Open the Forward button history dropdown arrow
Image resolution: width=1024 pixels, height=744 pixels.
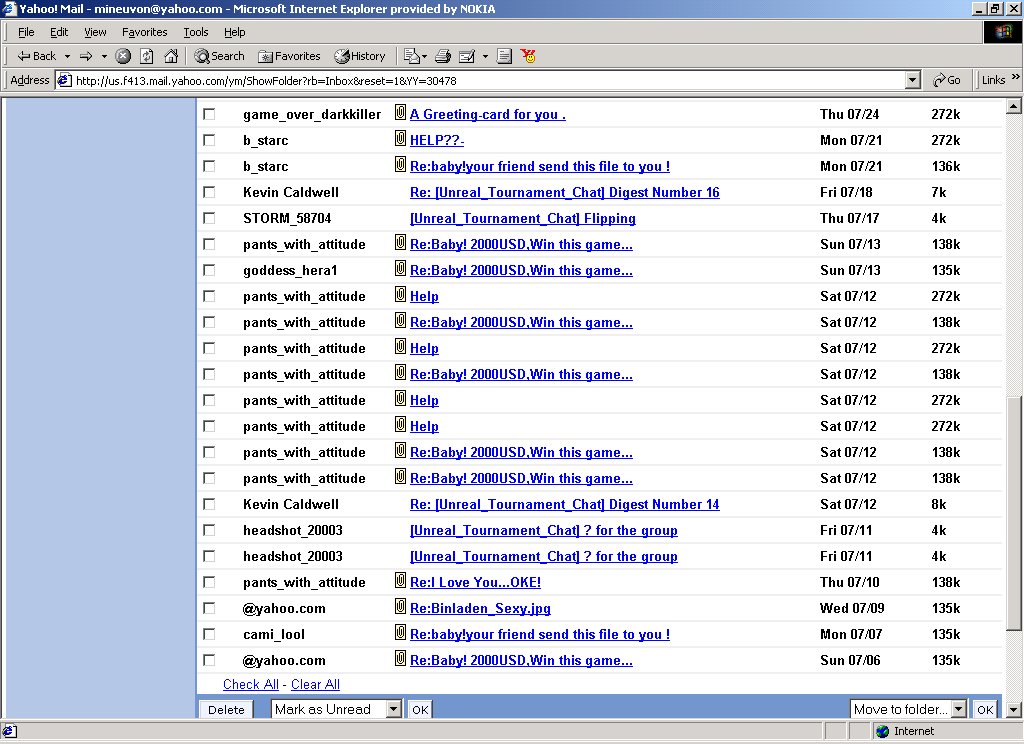click(x=104, y=56)
